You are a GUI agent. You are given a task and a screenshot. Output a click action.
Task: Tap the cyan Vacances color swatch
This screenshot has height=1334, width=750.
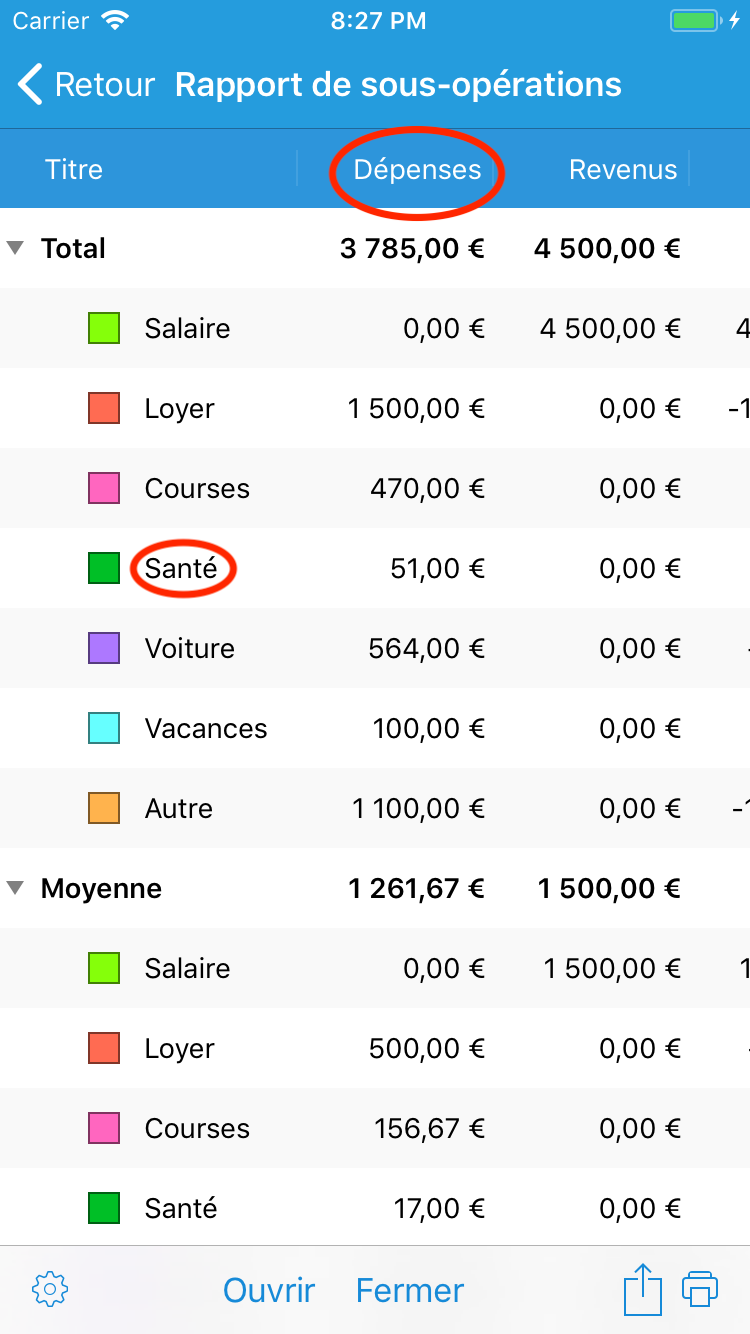(104, 728)
